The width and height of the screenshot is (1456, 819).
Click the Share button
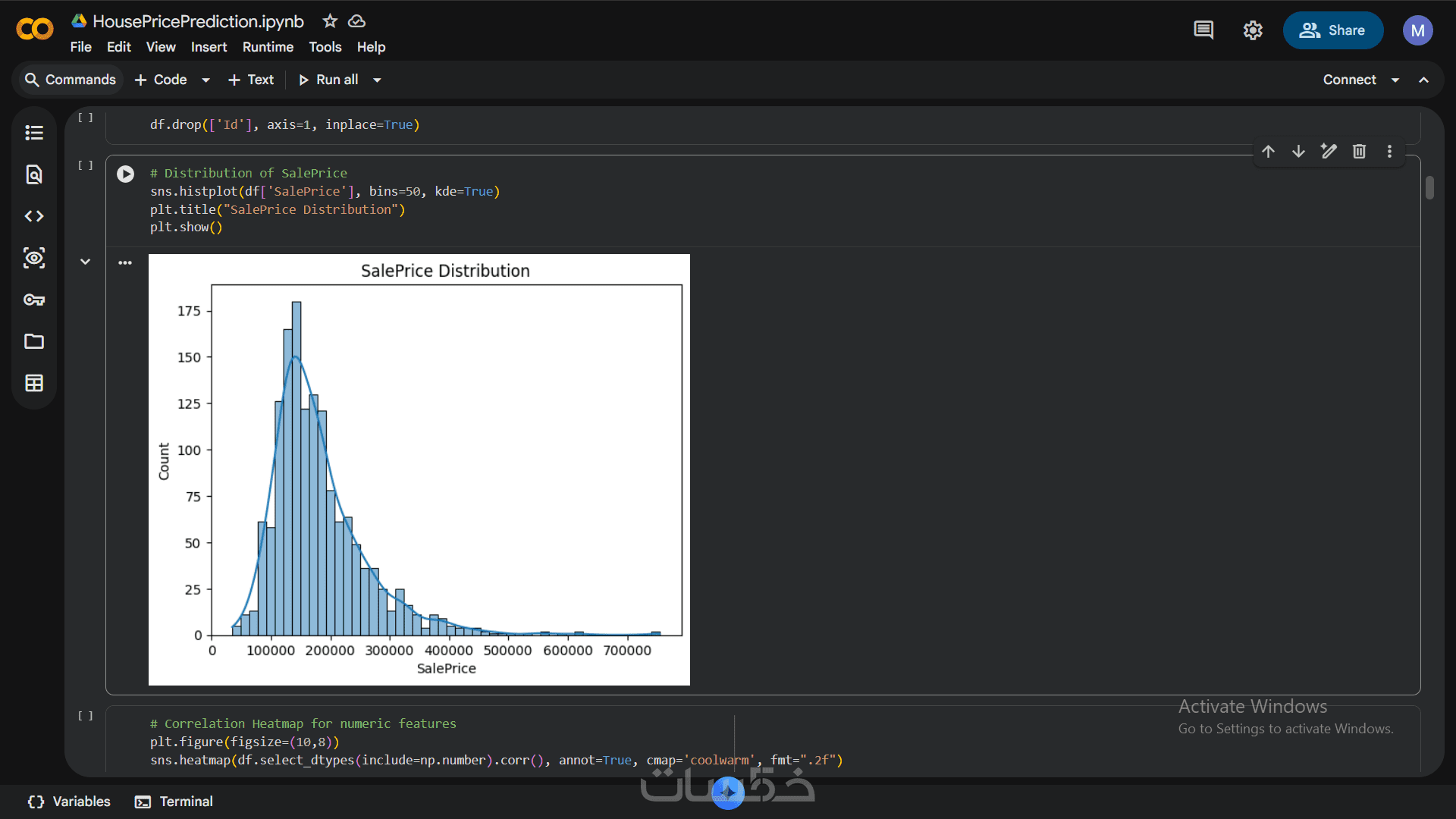(x=1332, y=30)
